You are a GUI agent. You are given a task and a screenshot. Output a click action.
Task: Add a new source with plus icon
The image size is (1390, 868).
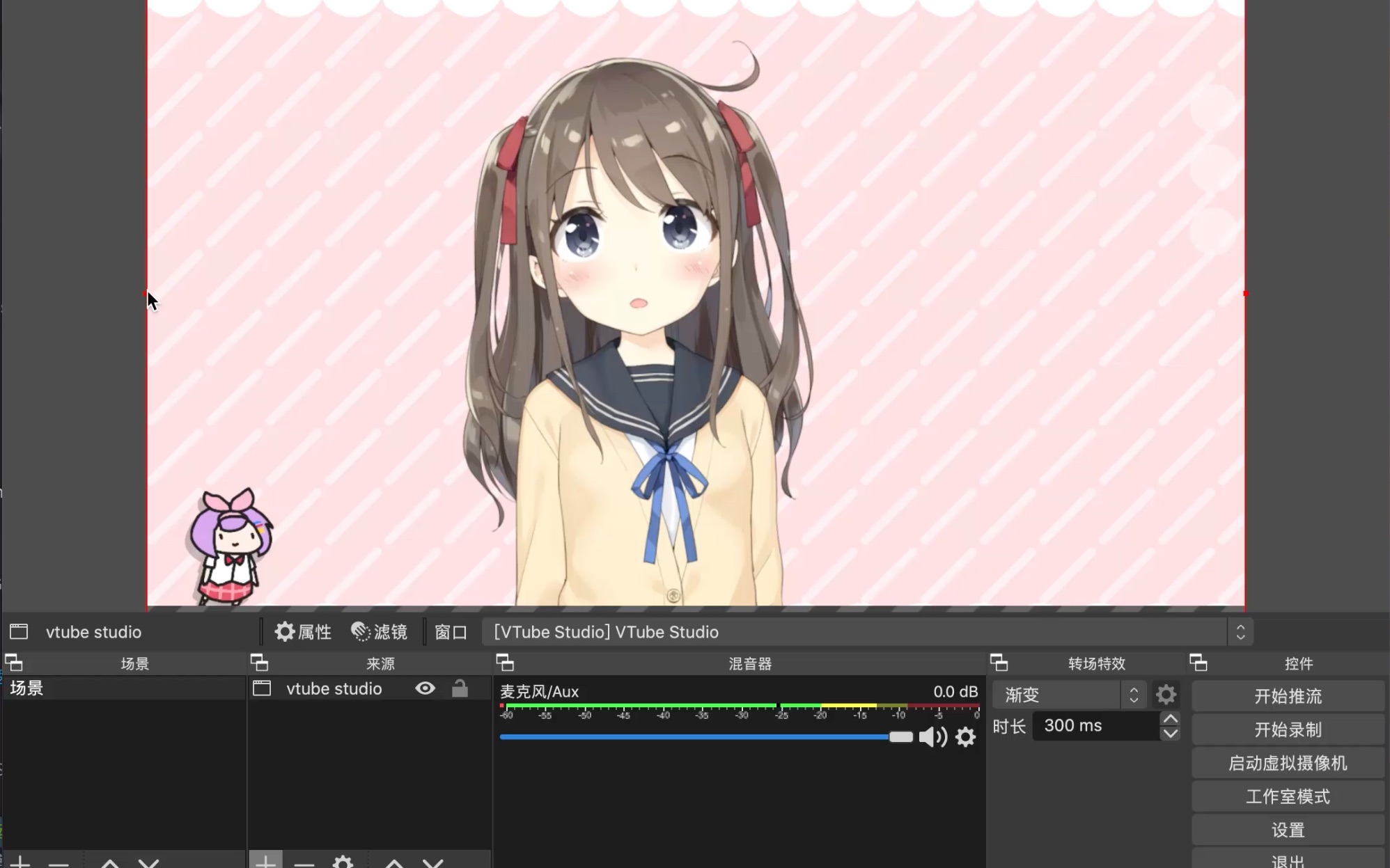point(265,862)
